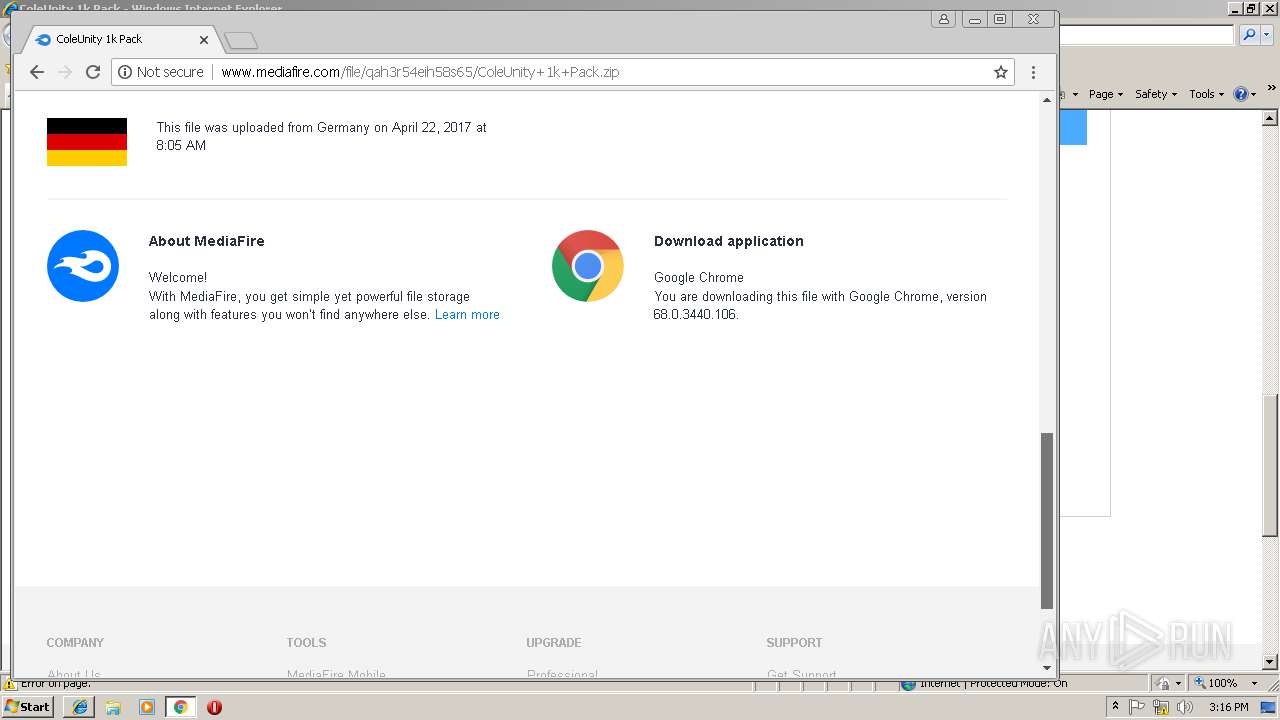
Task: Click the Chrome back arrow
Action: [x=37, y=72]
